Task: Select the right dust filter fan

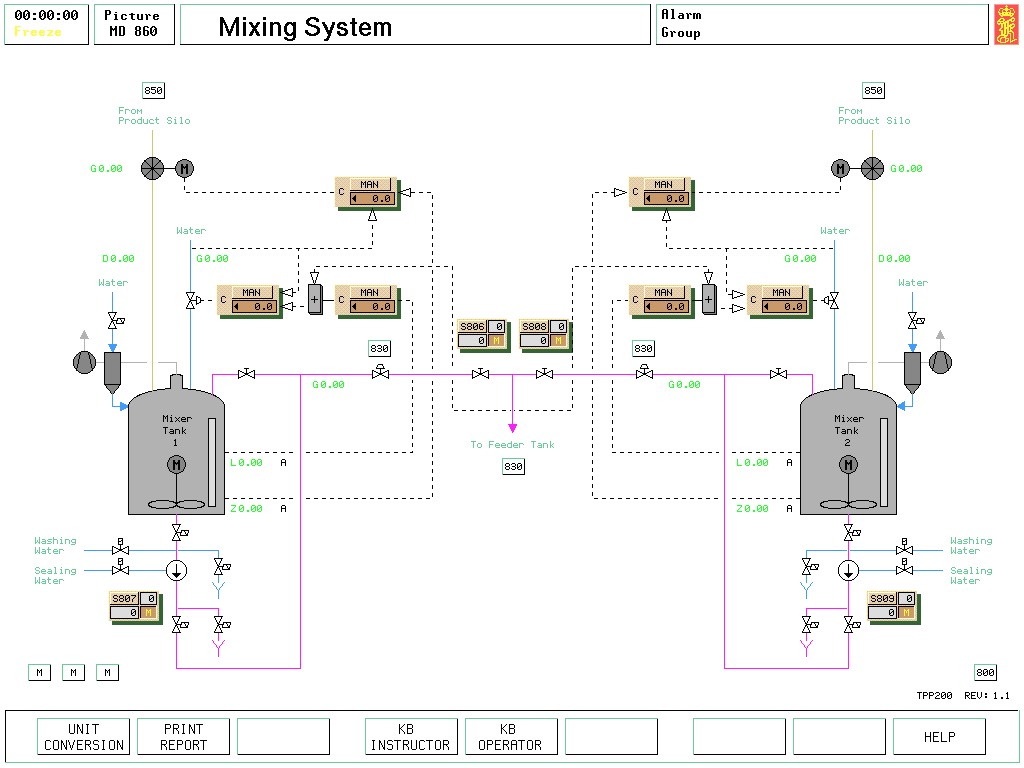Action: (940, 362)
